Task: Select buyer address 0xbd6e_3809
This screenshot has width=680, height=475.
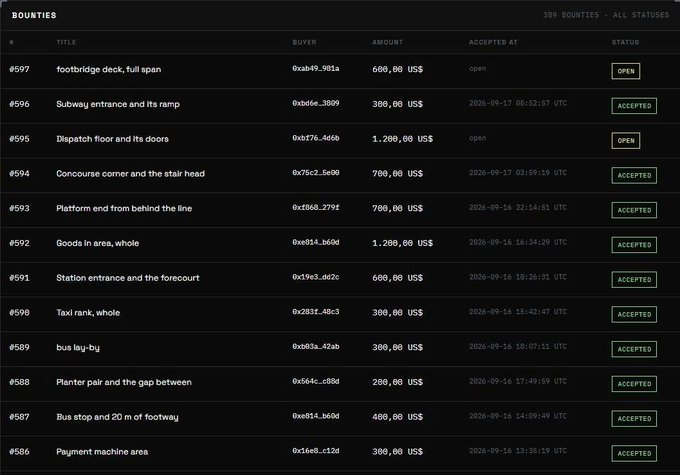Action: (x=316, y=103)
